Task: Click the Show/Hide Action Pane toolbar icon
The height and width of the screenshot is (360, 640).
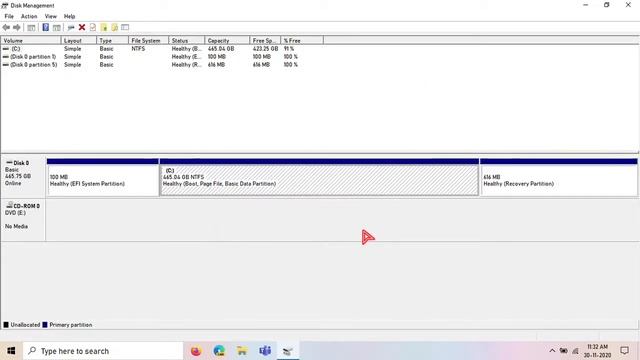Action: coord(57,27)
